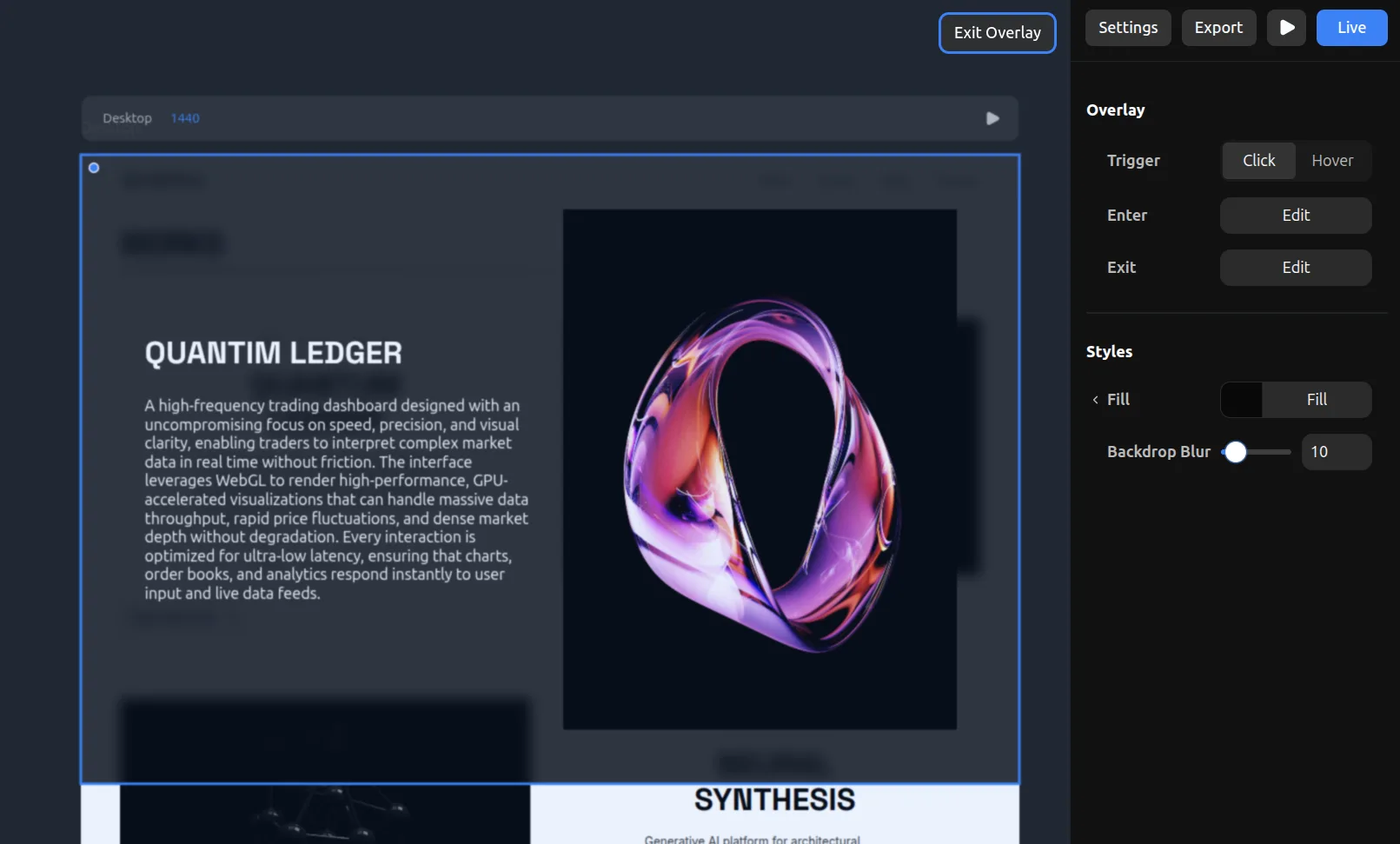The height and width of the screenshot is (844, 1400).
Task: Switch to Live mode
Action: (1350, 28)
